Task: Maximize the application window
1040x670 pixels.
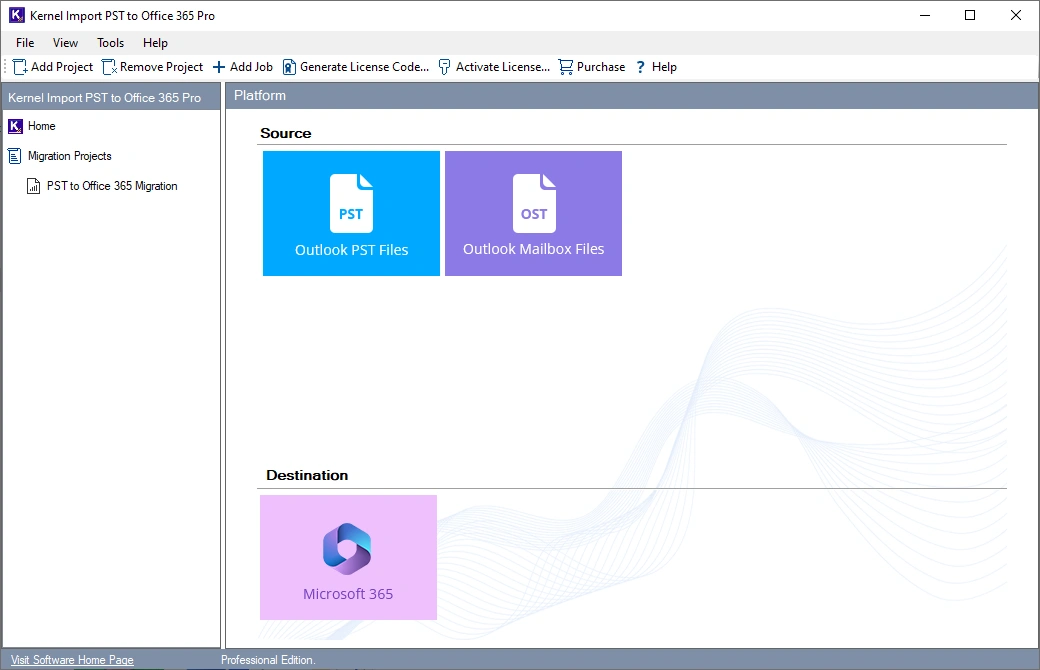Action: coord(970,15)
